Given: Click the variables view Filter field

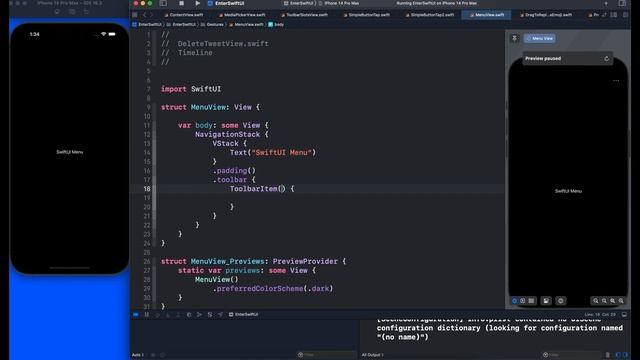Looking at the screenshot, I should coord(327,355).
